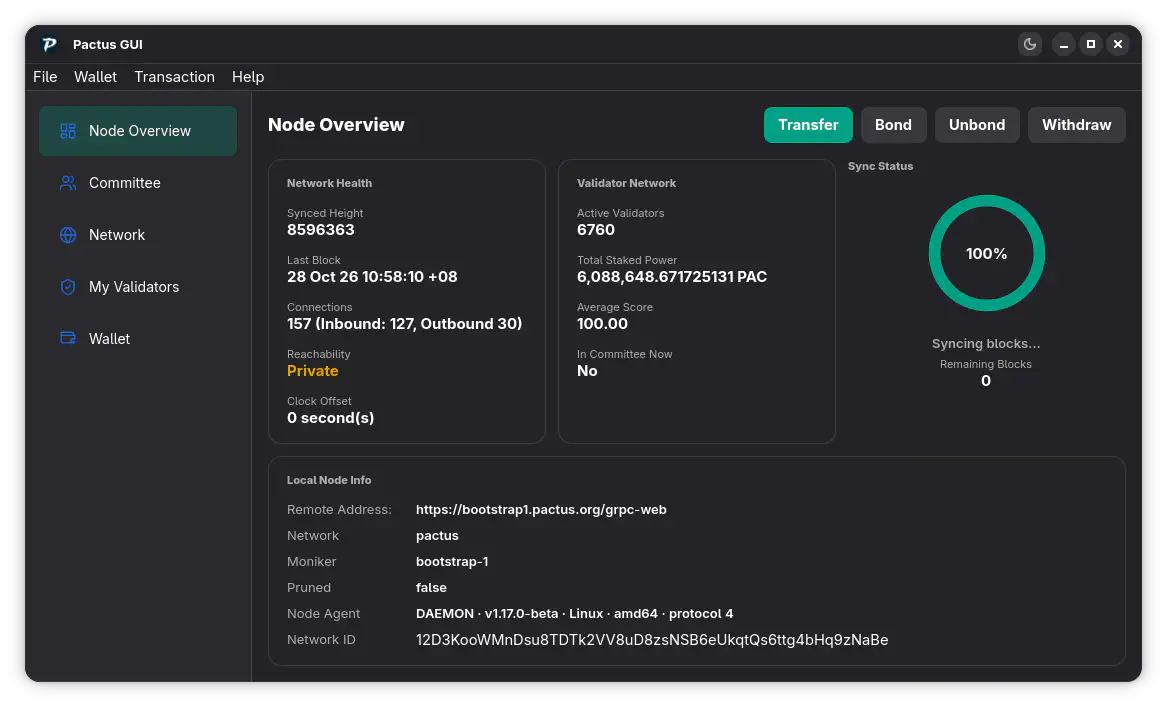Click the Unbond button
1167x707 pixels.
coord(977,125)
